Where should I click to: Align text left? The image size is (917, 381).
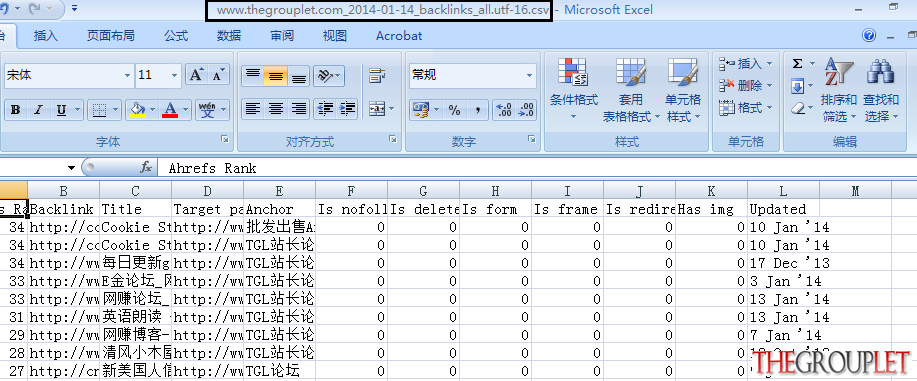253,109
